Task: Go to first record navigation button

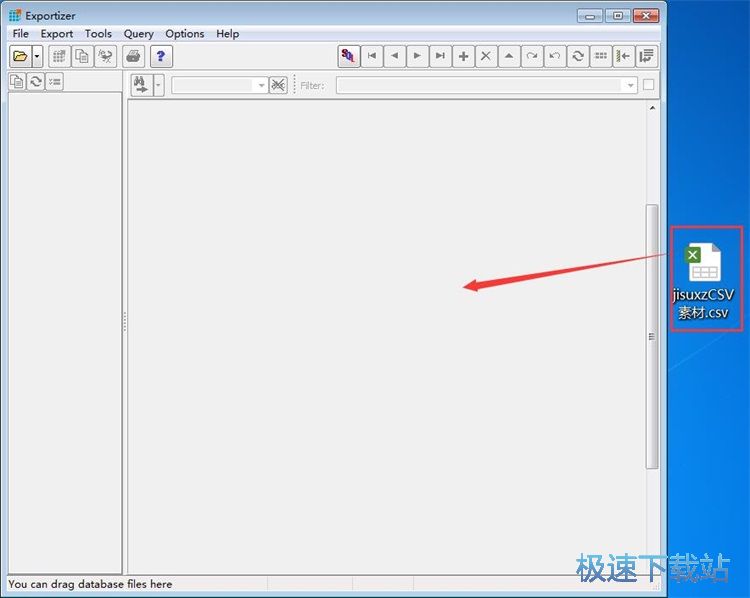Action: tap(372, 56)
